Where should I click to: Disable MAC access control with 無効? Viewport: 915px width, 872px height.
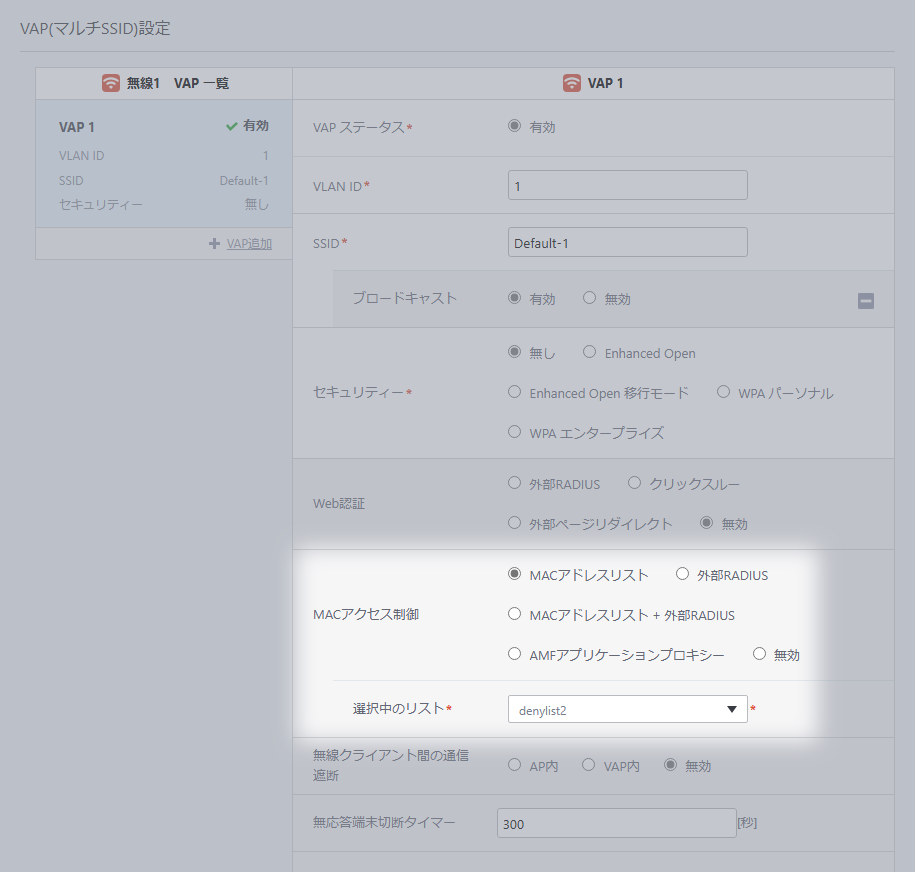pos(759,654)
